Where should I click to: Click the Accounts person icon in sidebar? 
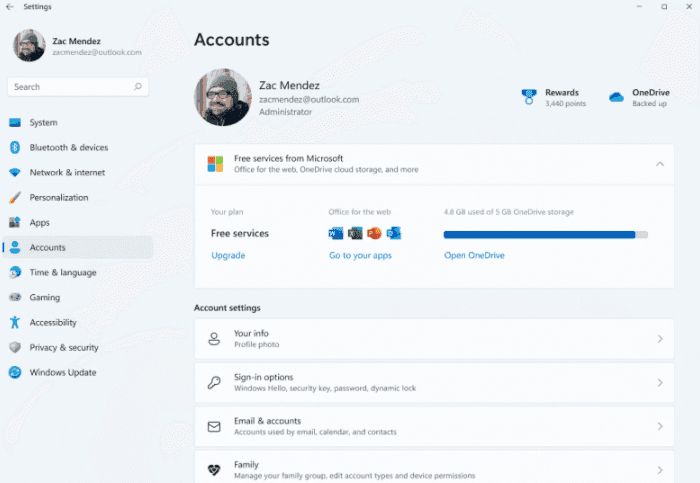(x=15, y=247)
